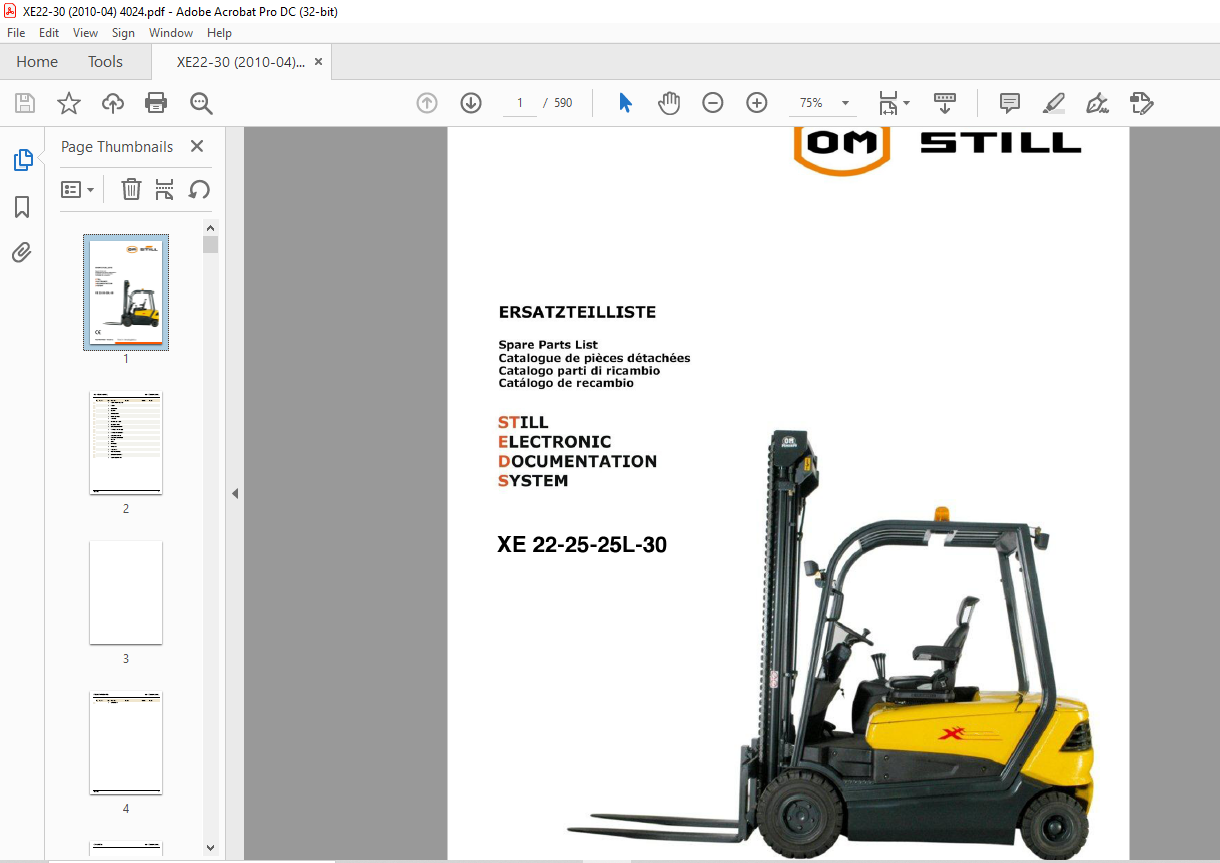Delete the selected page thumbnail trash icon

pos(131,189)
